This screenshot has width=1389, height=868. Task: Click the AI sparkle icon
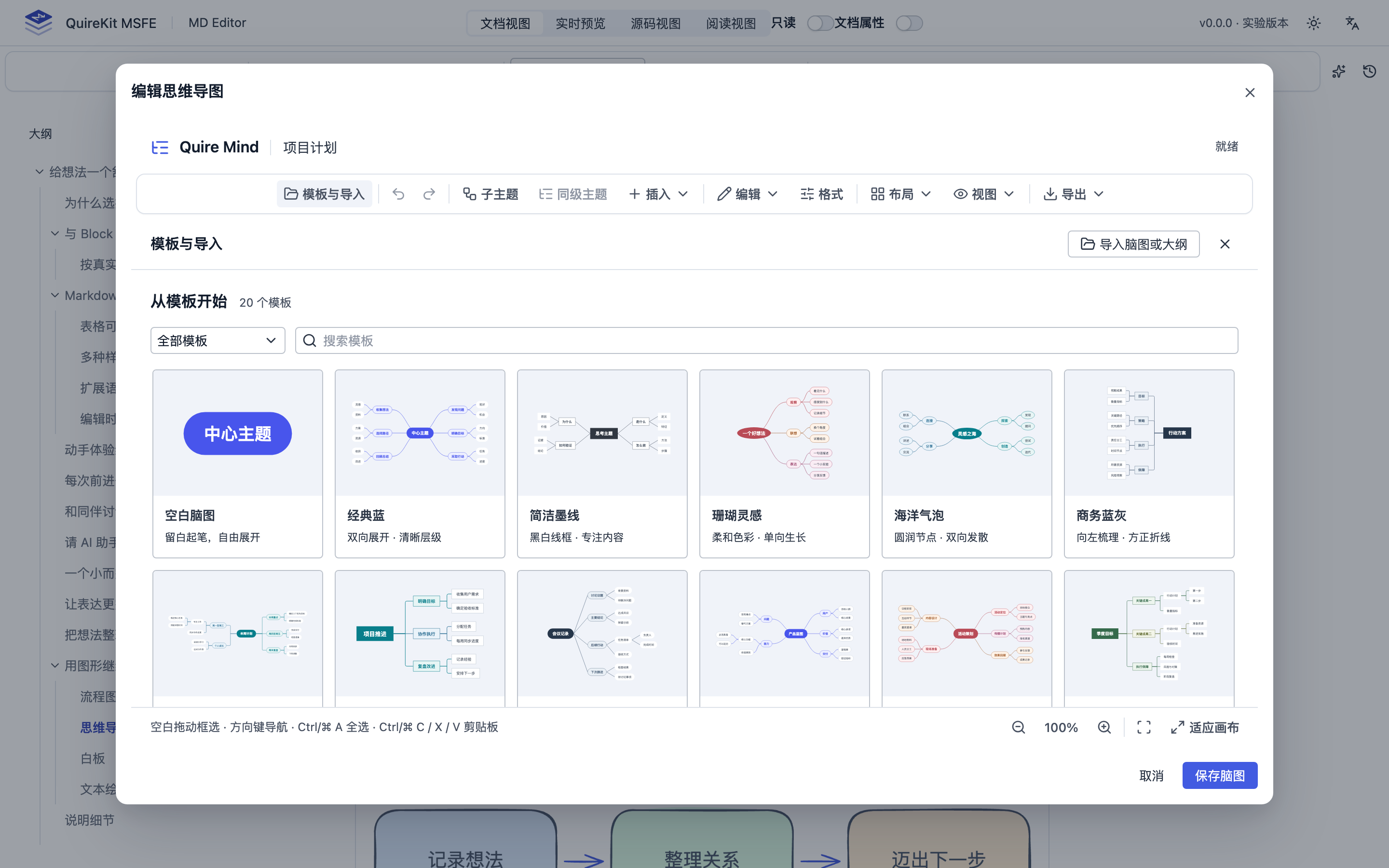pos(1338,71)
